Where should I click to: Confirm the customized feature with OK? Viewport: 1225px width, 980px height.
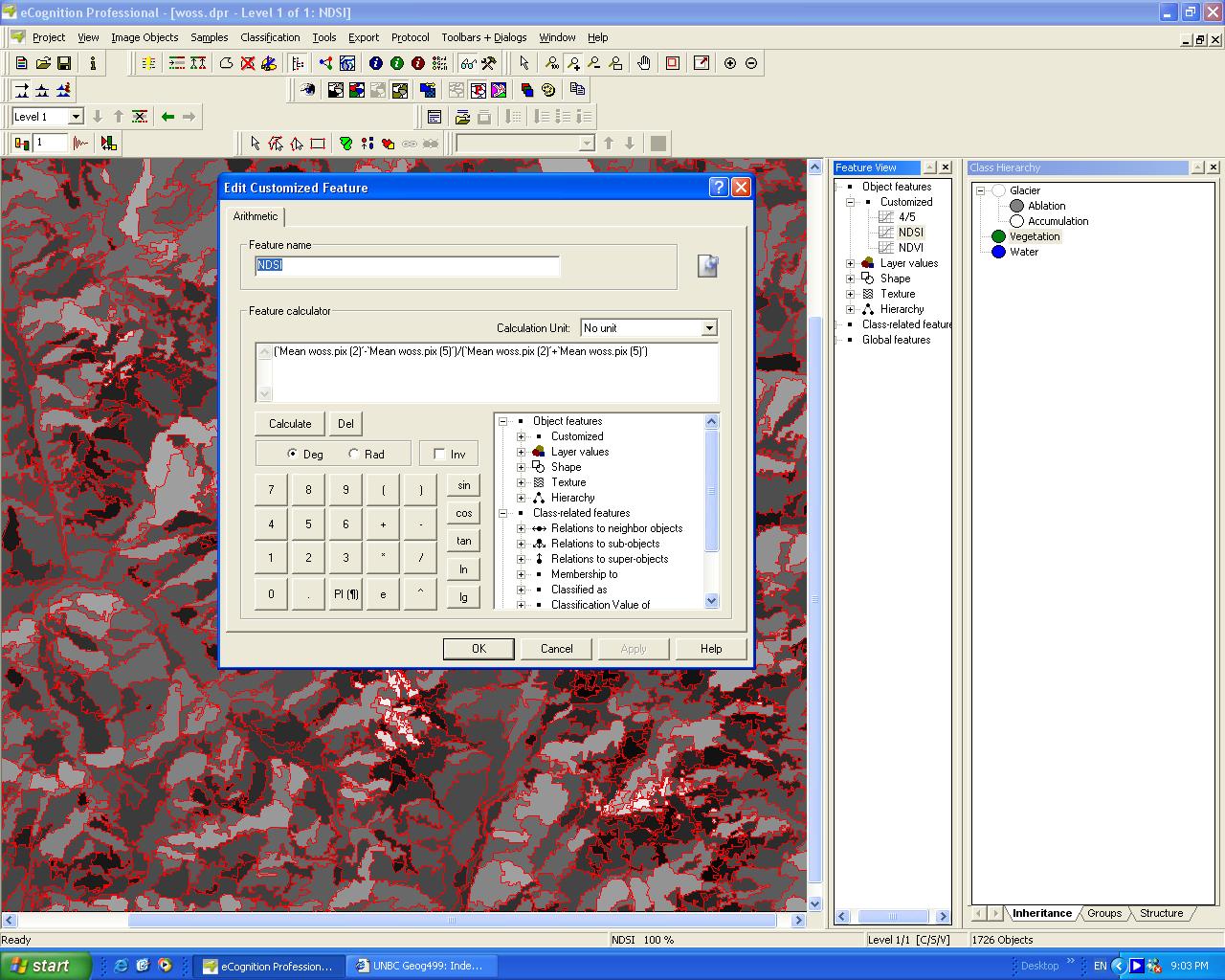[479, 648]
